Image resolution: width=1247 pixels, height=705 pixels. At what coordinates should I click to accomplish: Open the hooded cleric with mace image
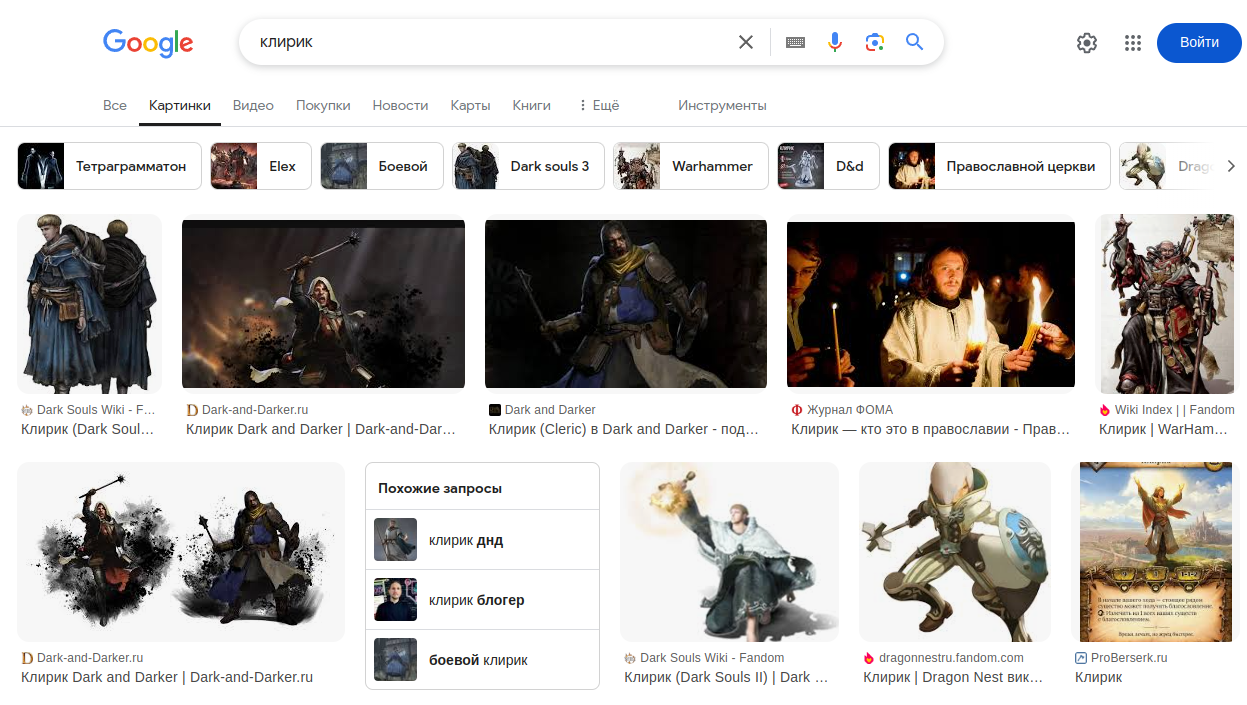click(323, 304)
